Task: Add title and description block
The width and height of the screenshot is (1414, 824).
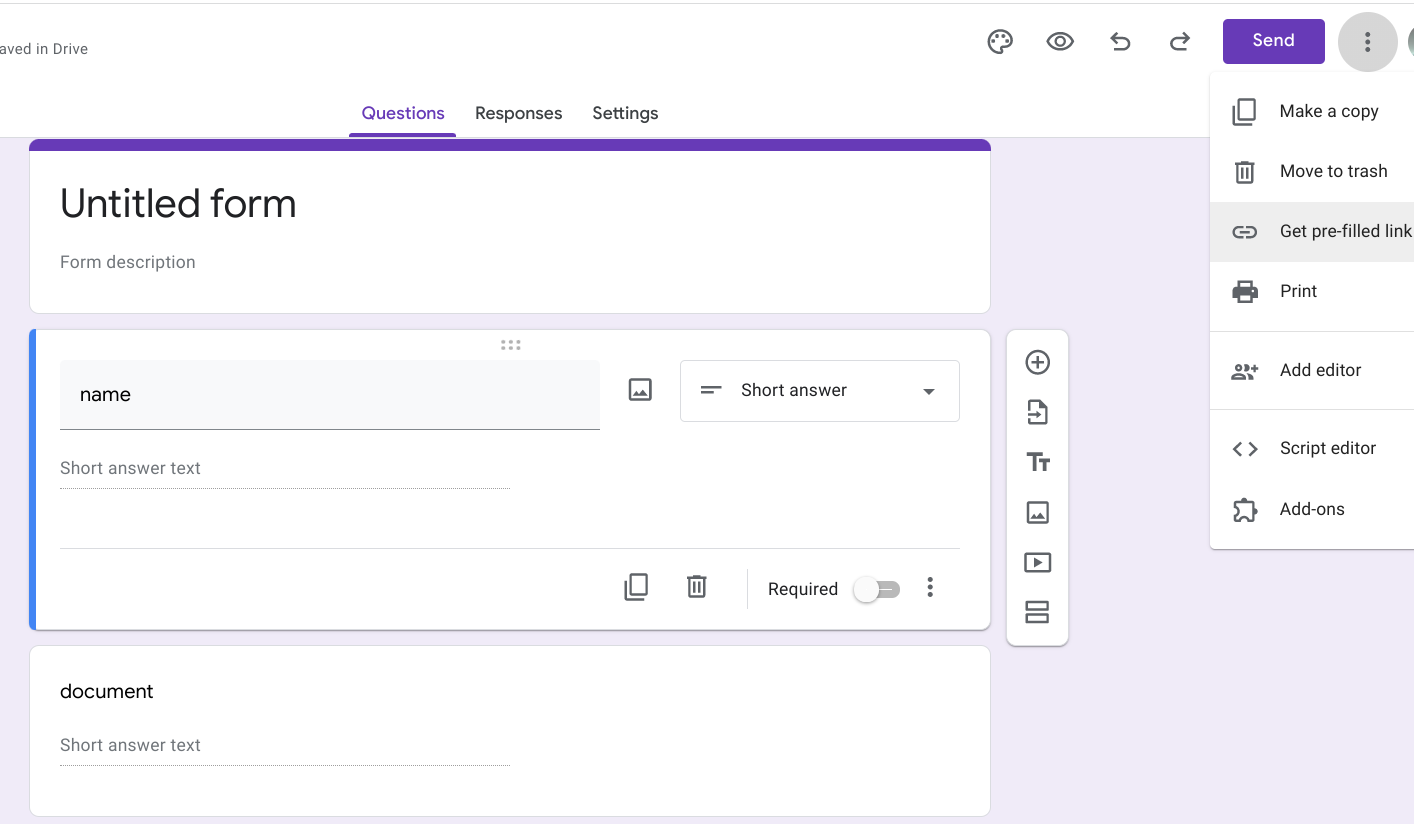Action: [x=1038, y=462]
